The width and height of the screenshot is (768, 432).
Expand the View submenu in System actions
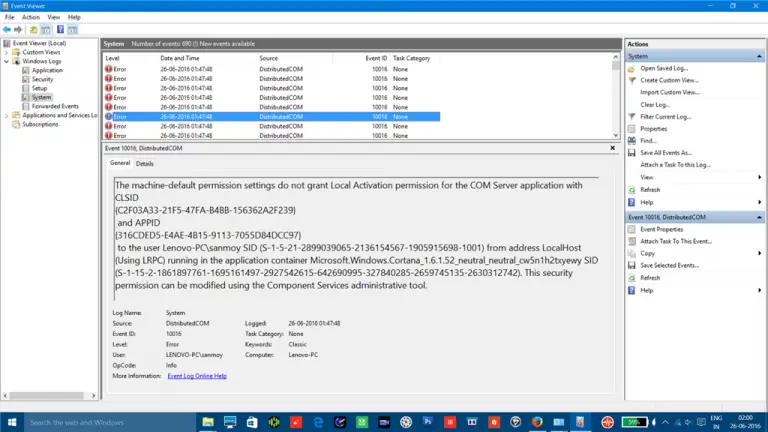pos(760,177)
